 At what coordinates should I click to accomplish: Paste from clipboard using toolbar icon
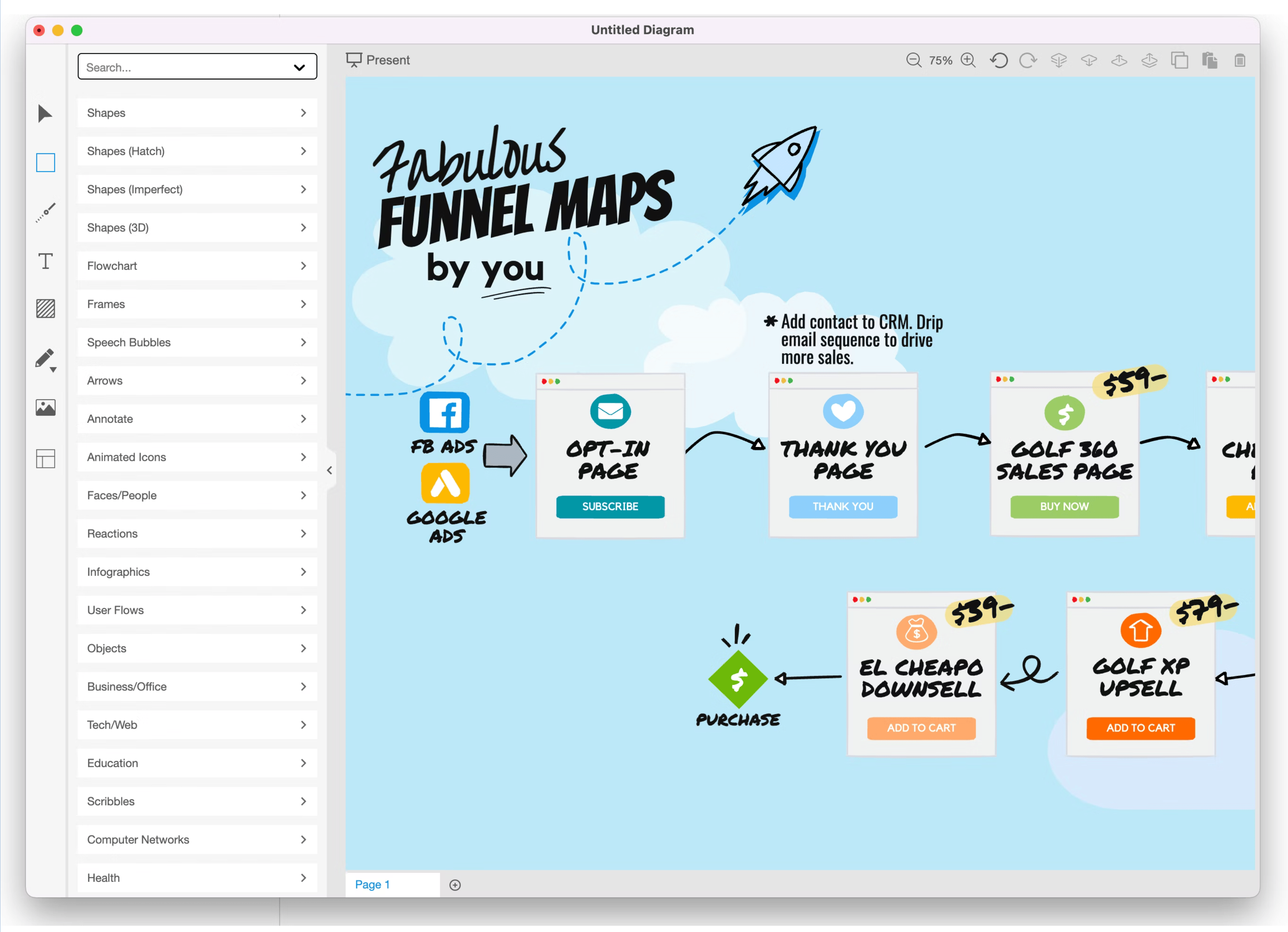pyautogui.click(x=1210, y=60)
